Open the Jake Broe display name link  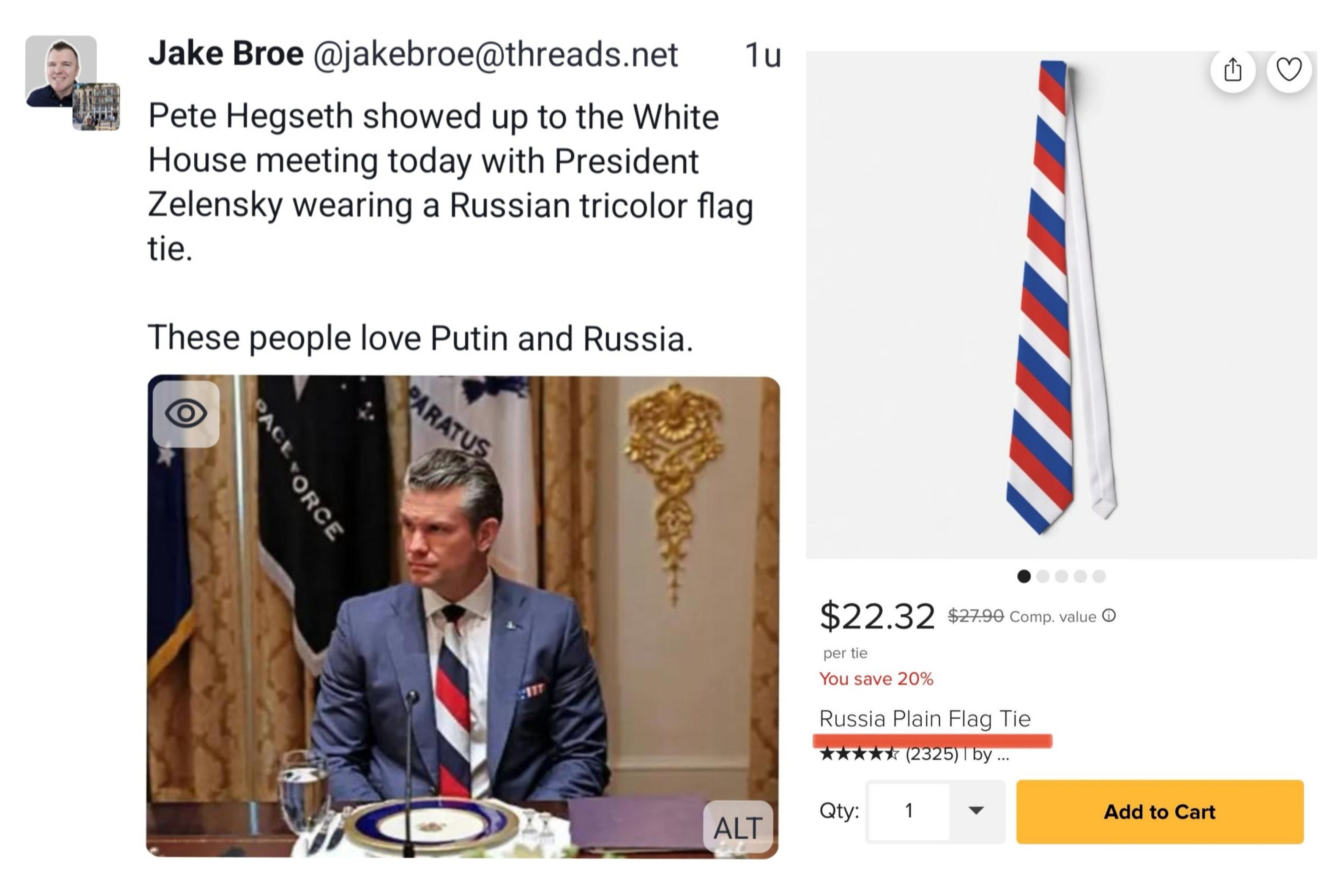225,54
